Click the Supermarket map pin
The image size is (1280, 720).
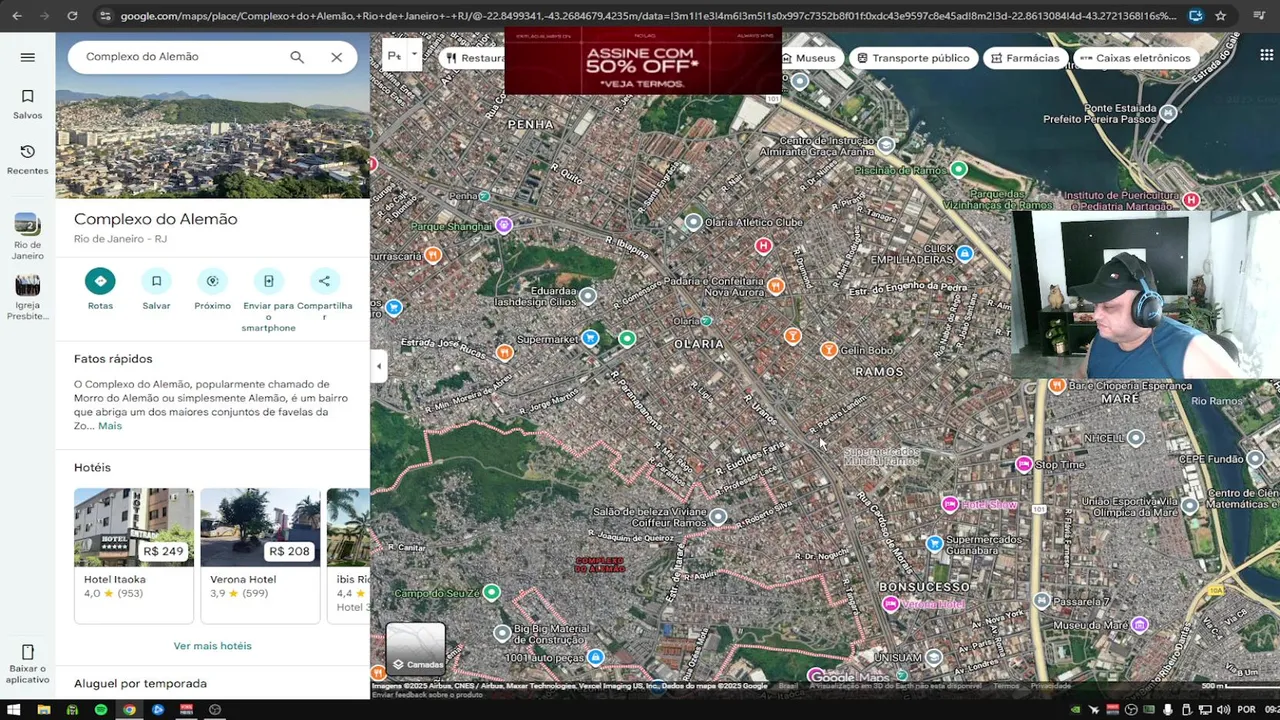591,339
